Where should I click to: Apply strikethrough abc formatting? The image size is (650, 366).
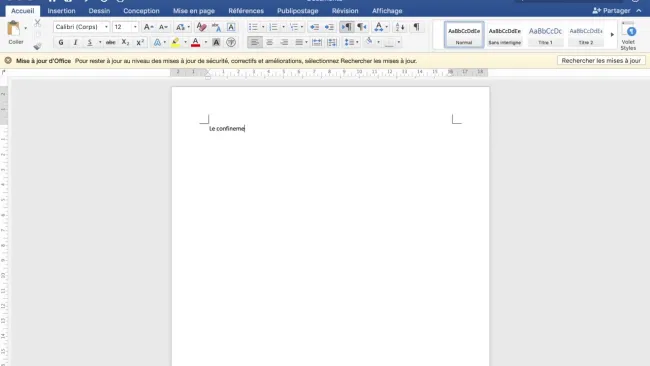[110, 42]
